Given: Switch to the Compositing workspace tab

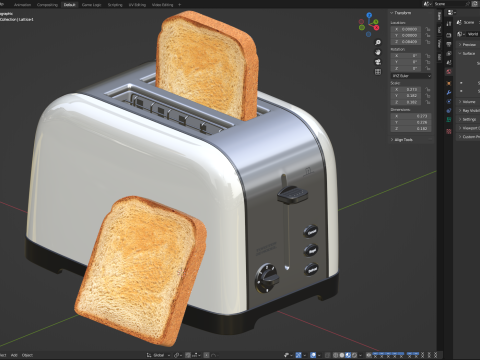Looking at the screenshot, I should [x=47, y=5].
